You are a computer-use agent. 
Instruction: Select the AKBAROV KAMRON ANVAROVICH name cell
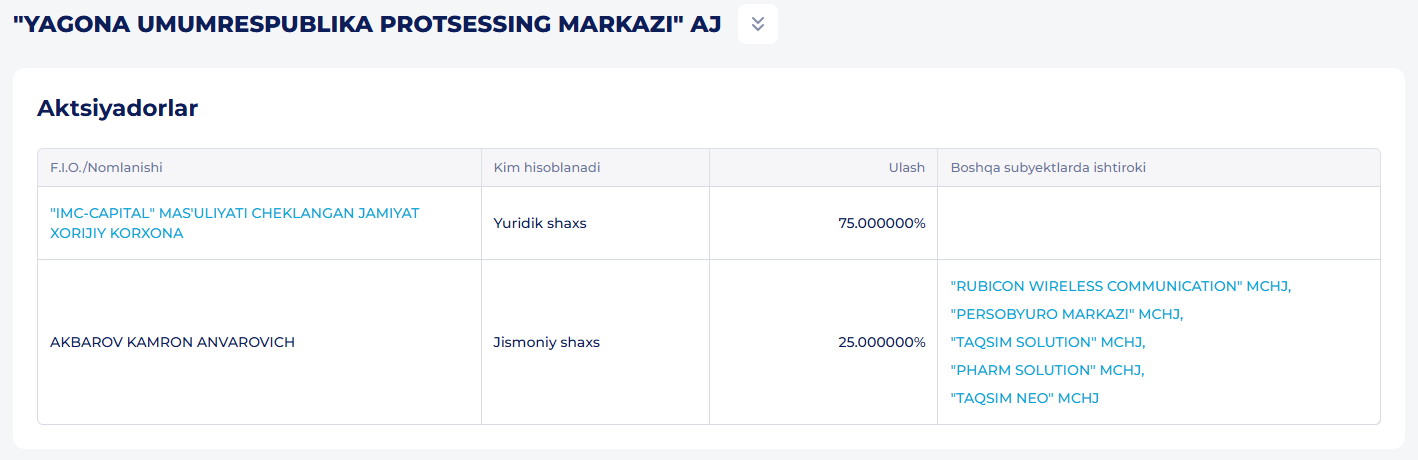(172, 342)
